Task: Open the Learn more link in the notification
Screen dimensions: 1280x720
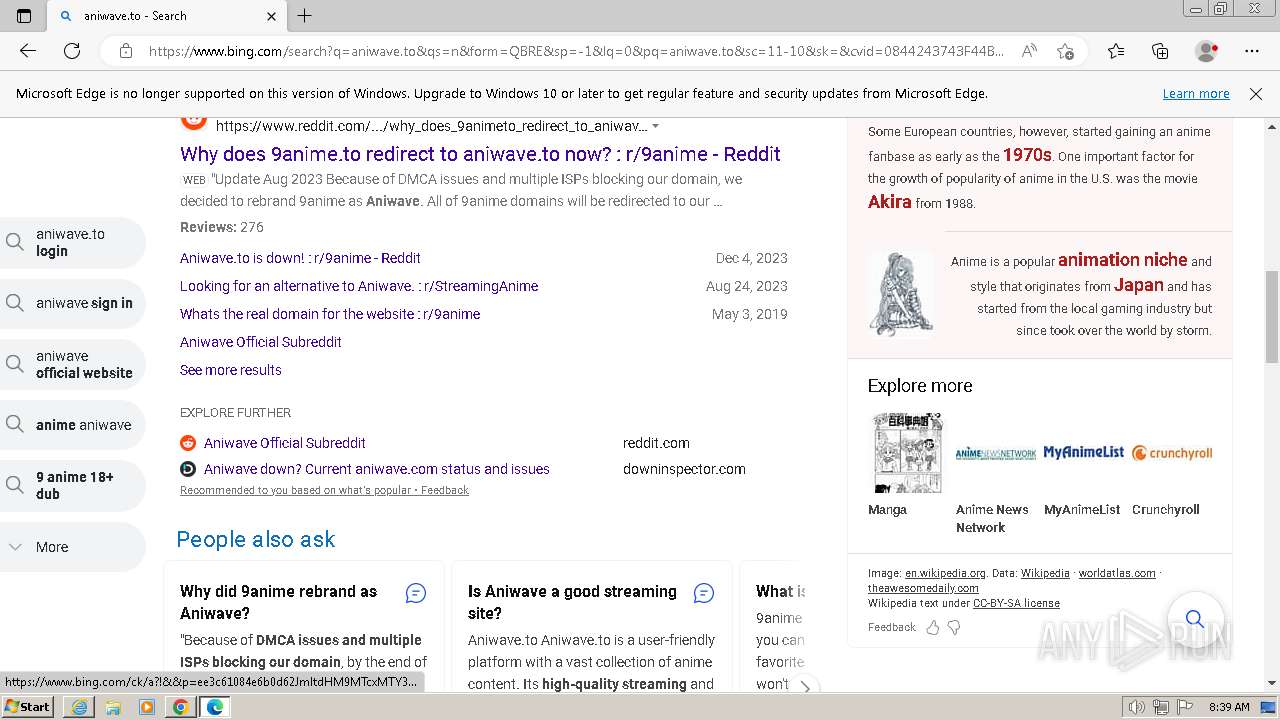Action: pos(1196,94)
